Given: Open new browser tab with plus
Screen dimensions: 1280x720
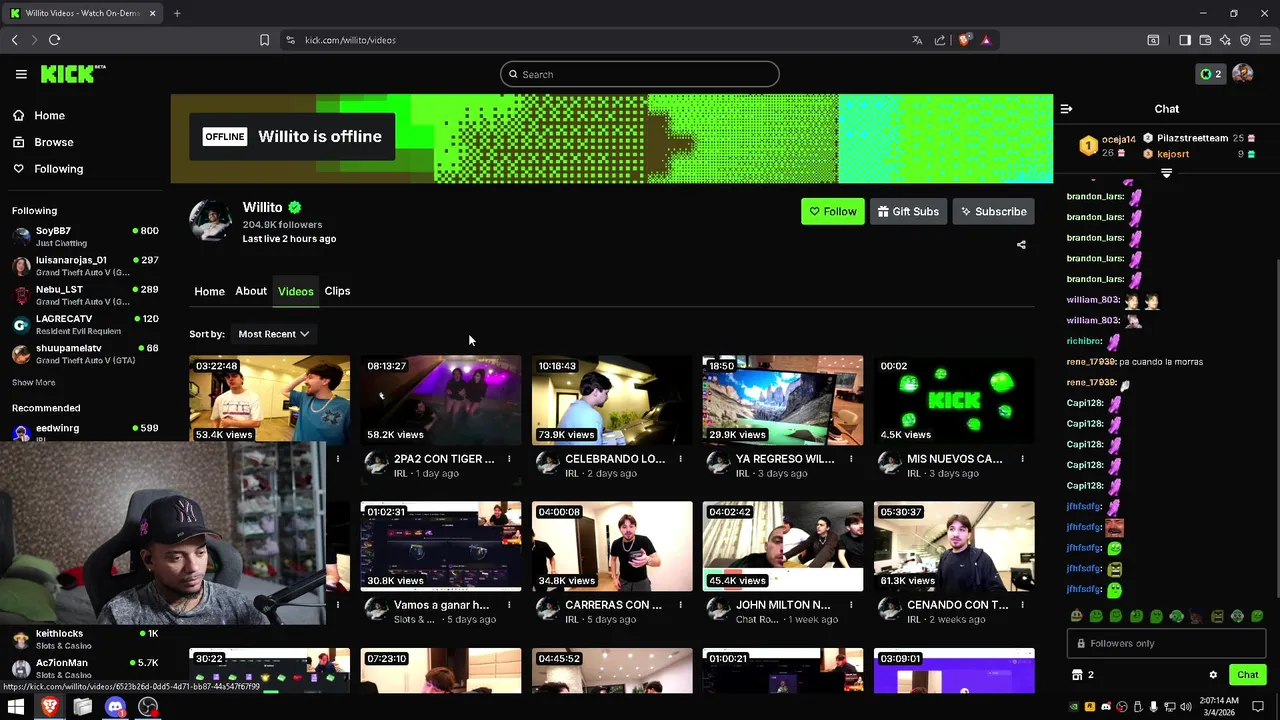Looking at the screenshot, I should click(177, 13).
